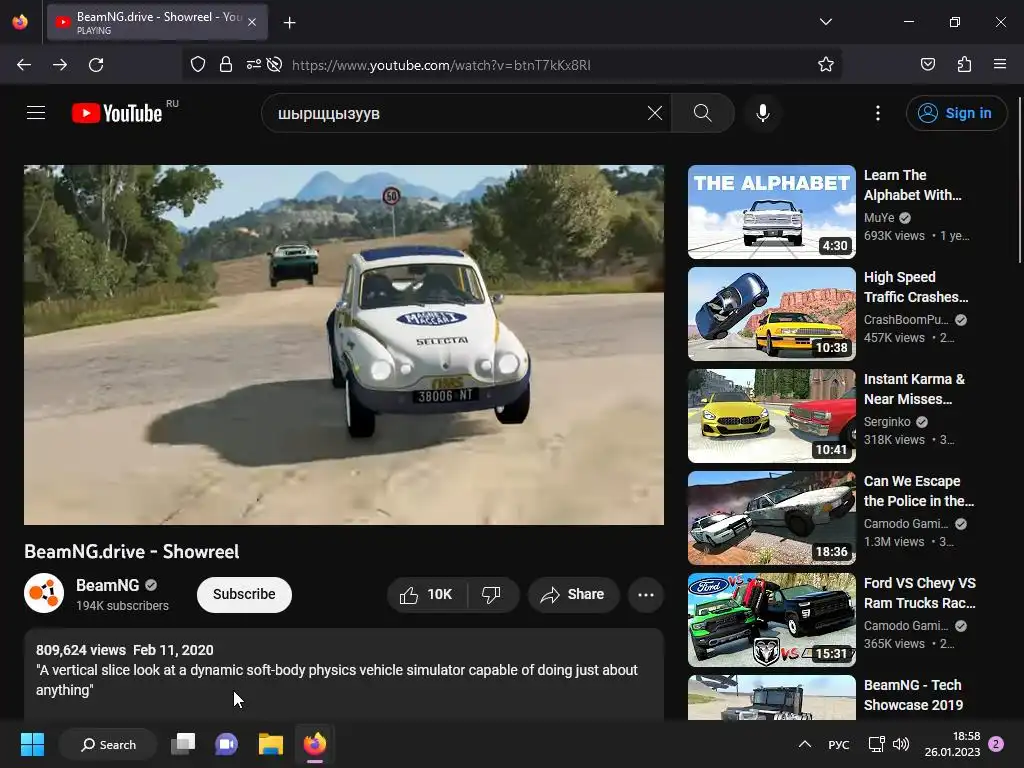Click the blocked autoplay icon in address bar

[x=274, y=65]
